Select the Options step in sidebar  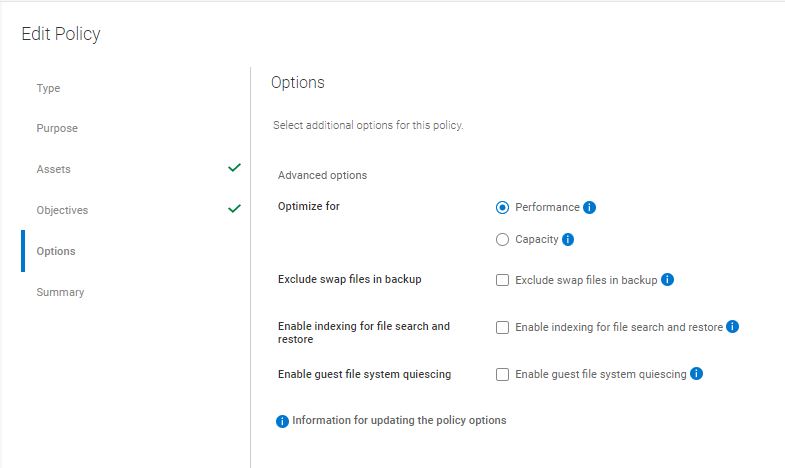(56, 251)
